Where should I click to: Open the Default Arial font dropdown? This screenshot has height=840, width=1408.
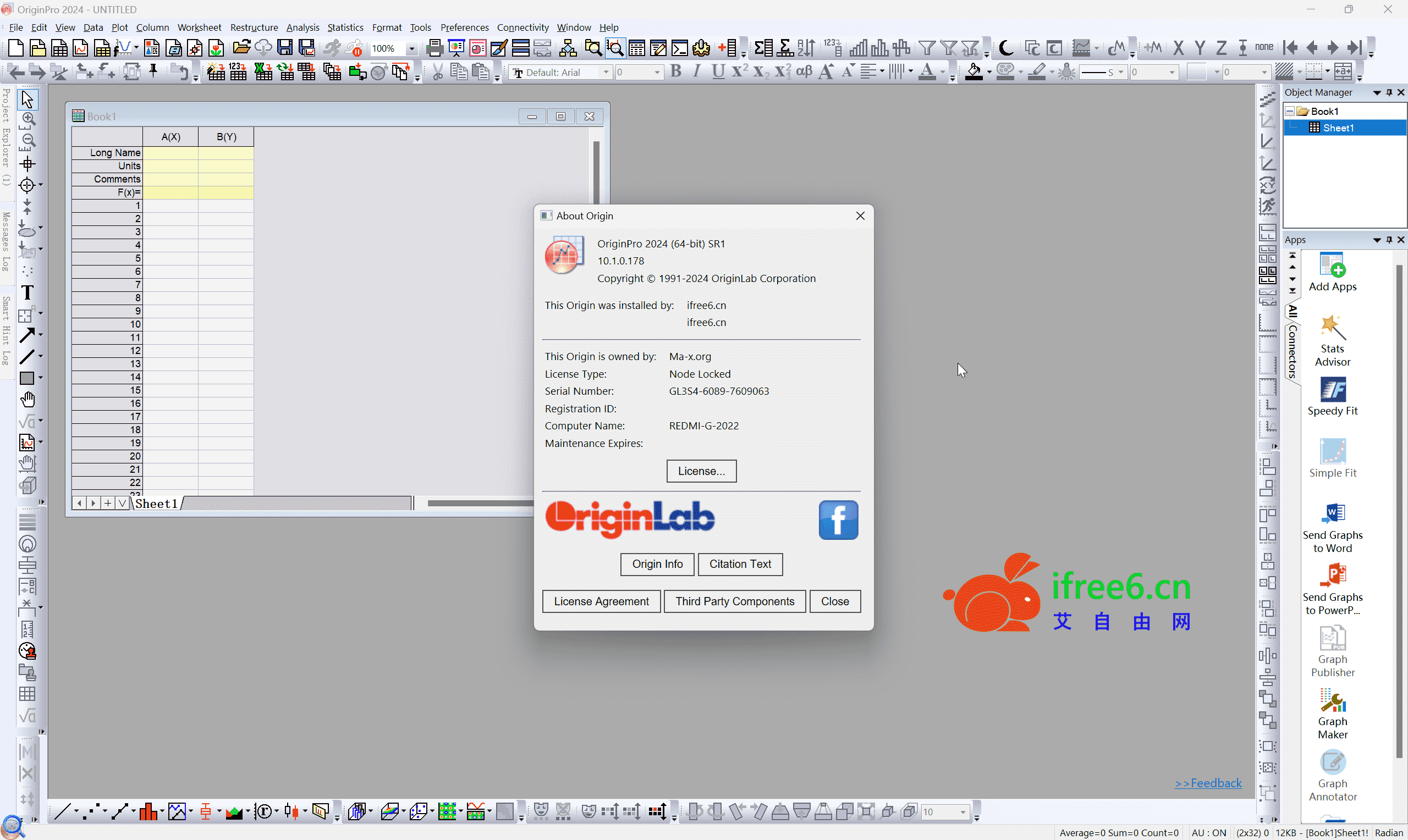pyautogui.click(x=606, y=73)
